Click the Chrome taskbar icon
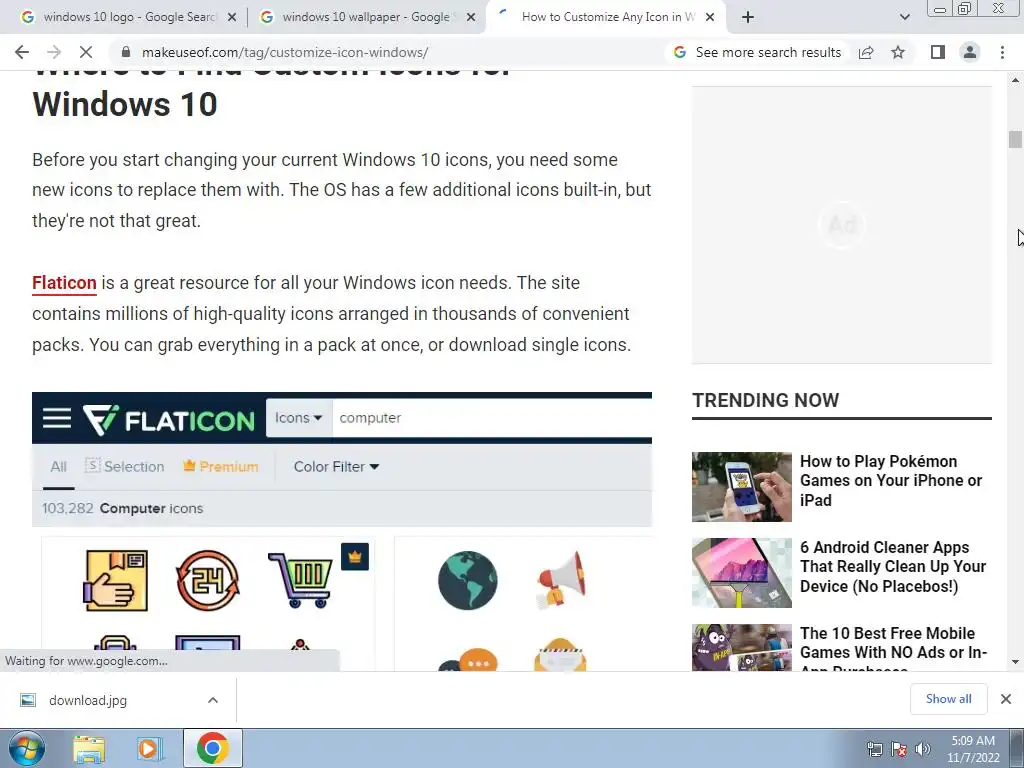The height and width of the screenshot is (768, 1024). coord(212,748)
